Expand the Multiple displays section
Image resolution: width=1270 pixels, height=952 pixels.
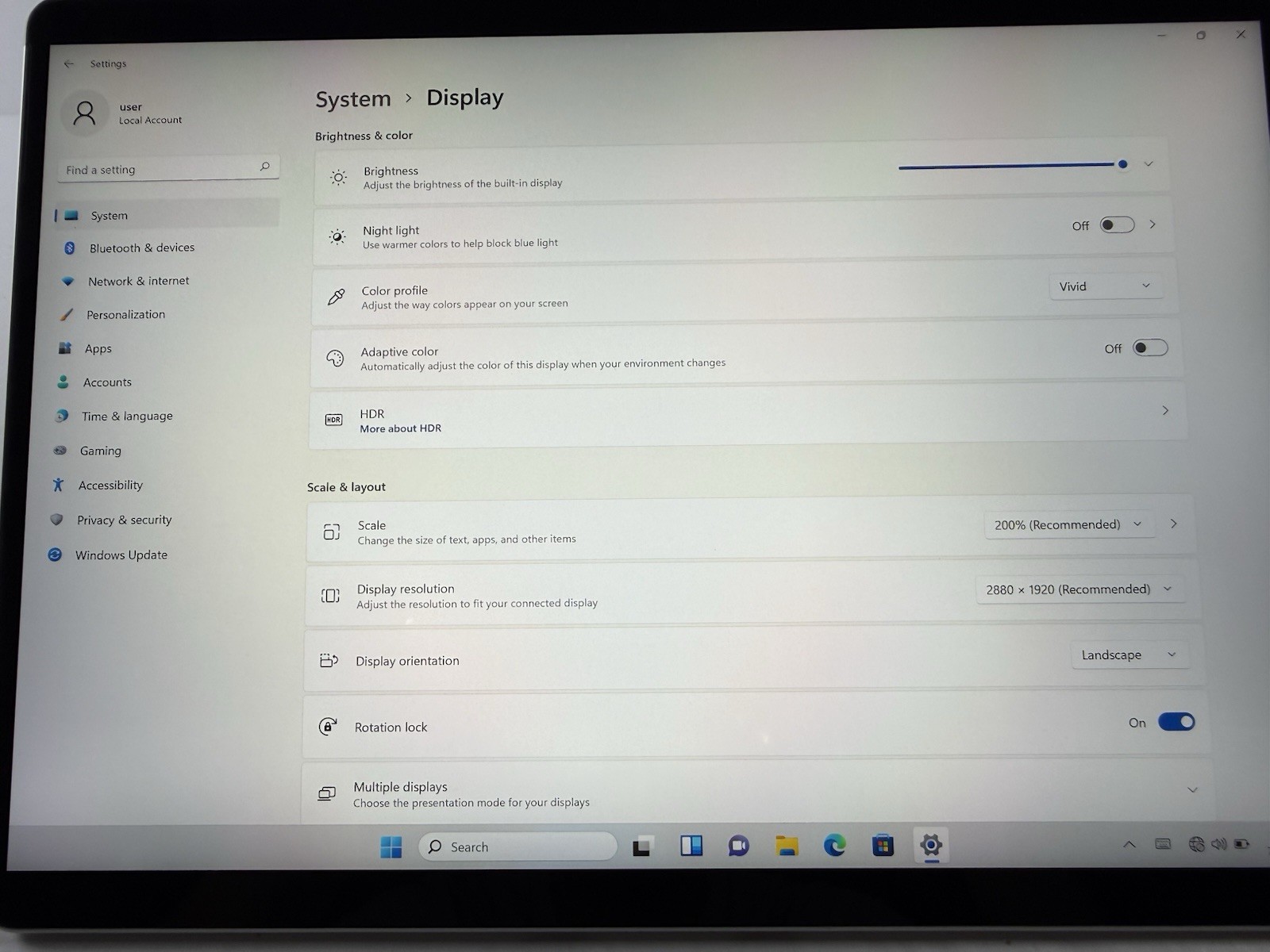point(1192,790)
